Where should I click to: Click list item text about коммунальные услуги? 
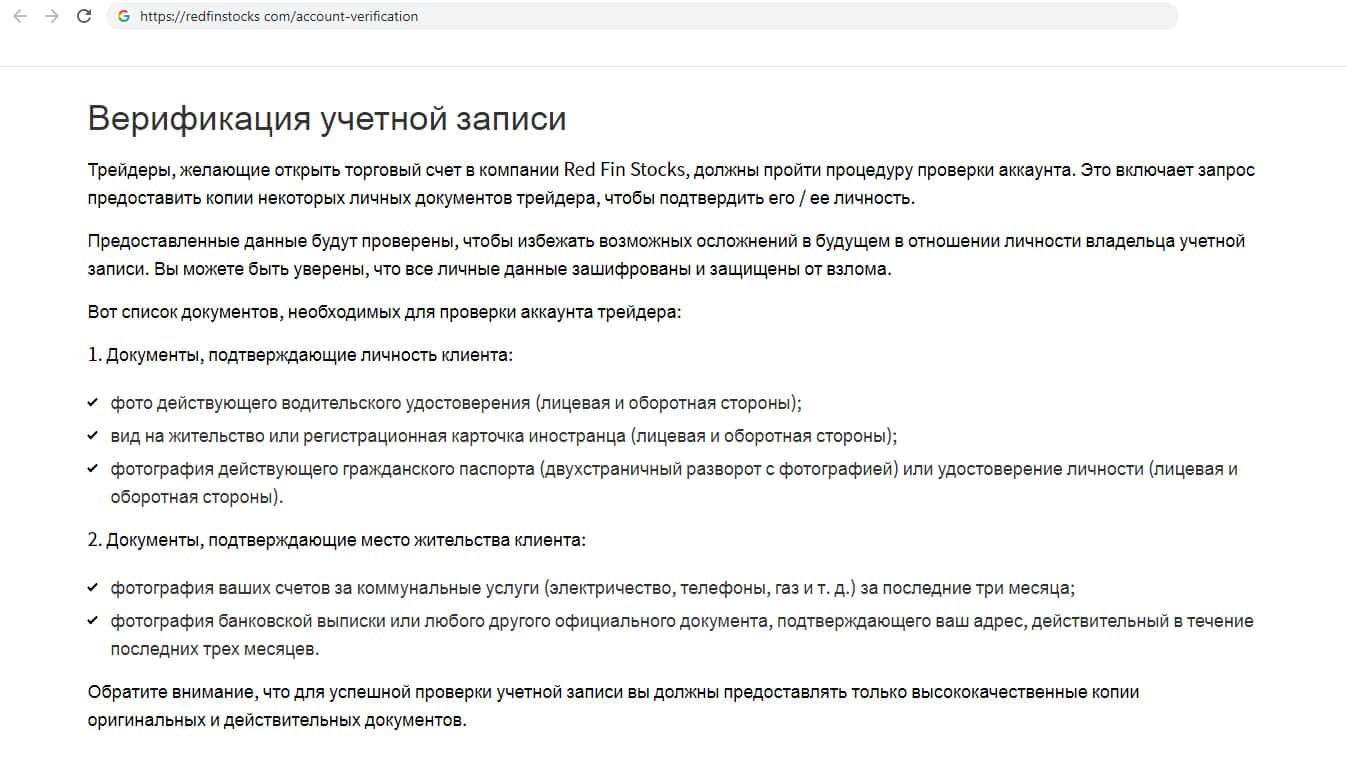pos(592,588)
